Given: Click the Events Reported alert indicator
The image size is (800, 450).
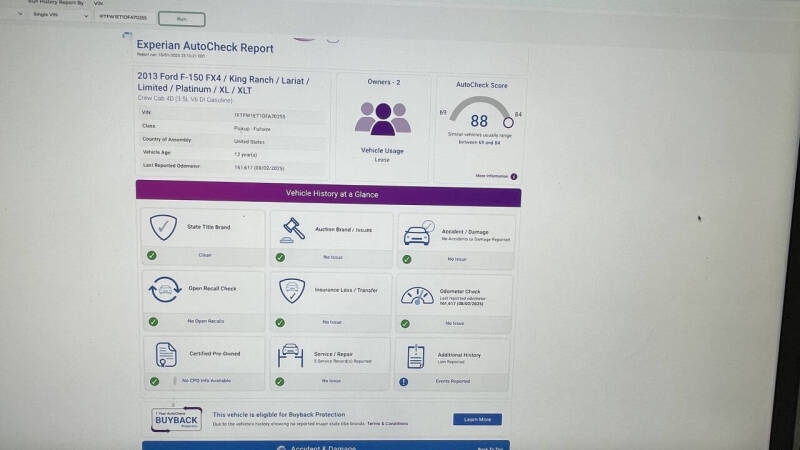Looking at the screenshot, I should click(x=404, y=381).
